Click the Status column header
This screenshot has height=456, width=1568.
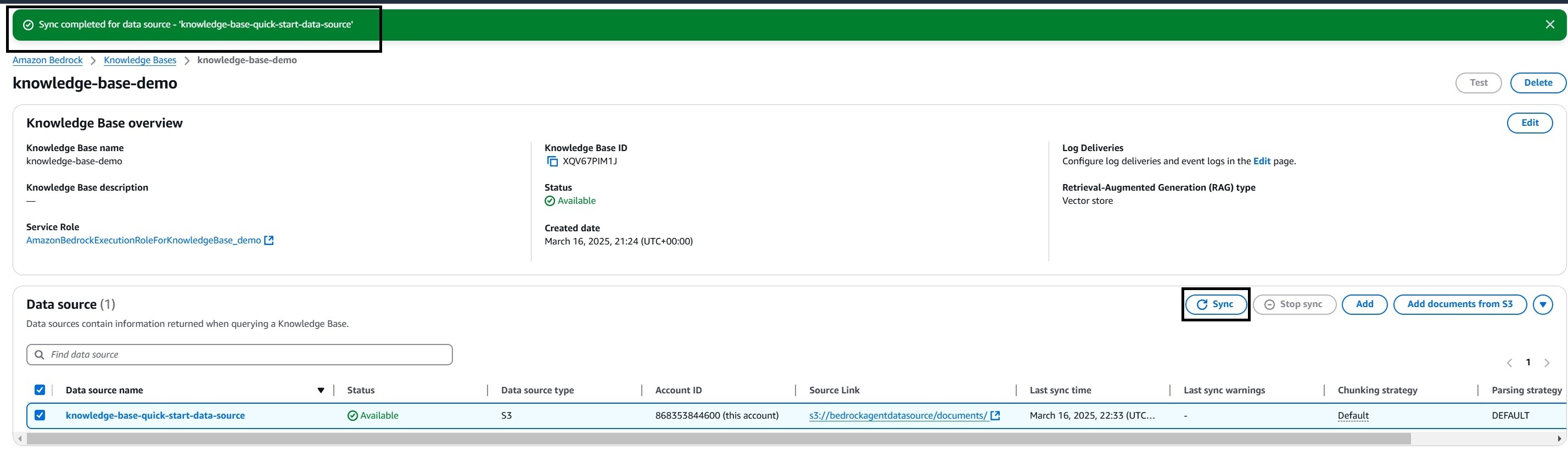[x=361, y=390]
